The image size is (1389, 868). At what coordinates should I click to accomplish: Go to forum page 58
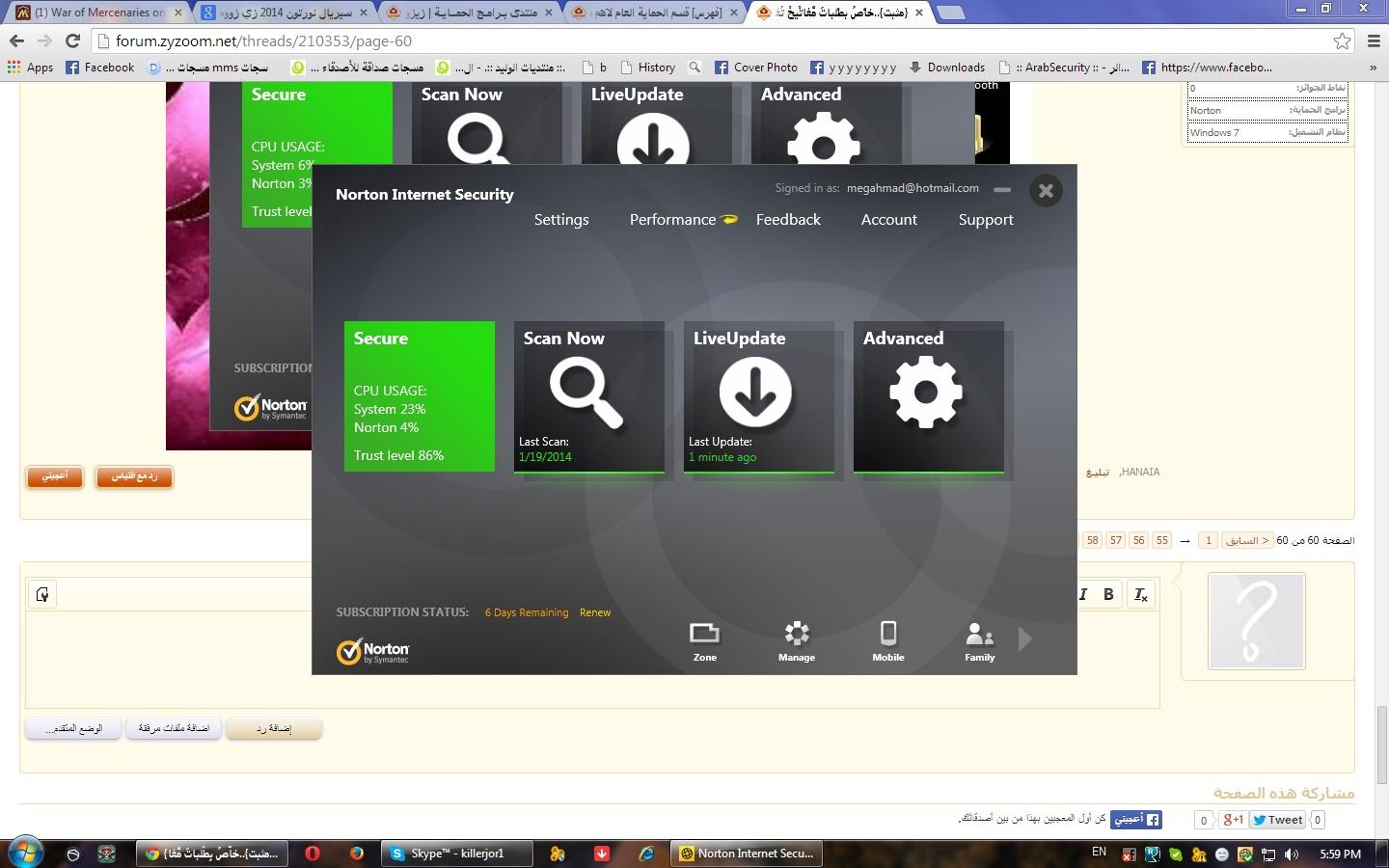tap(1092, 540)
